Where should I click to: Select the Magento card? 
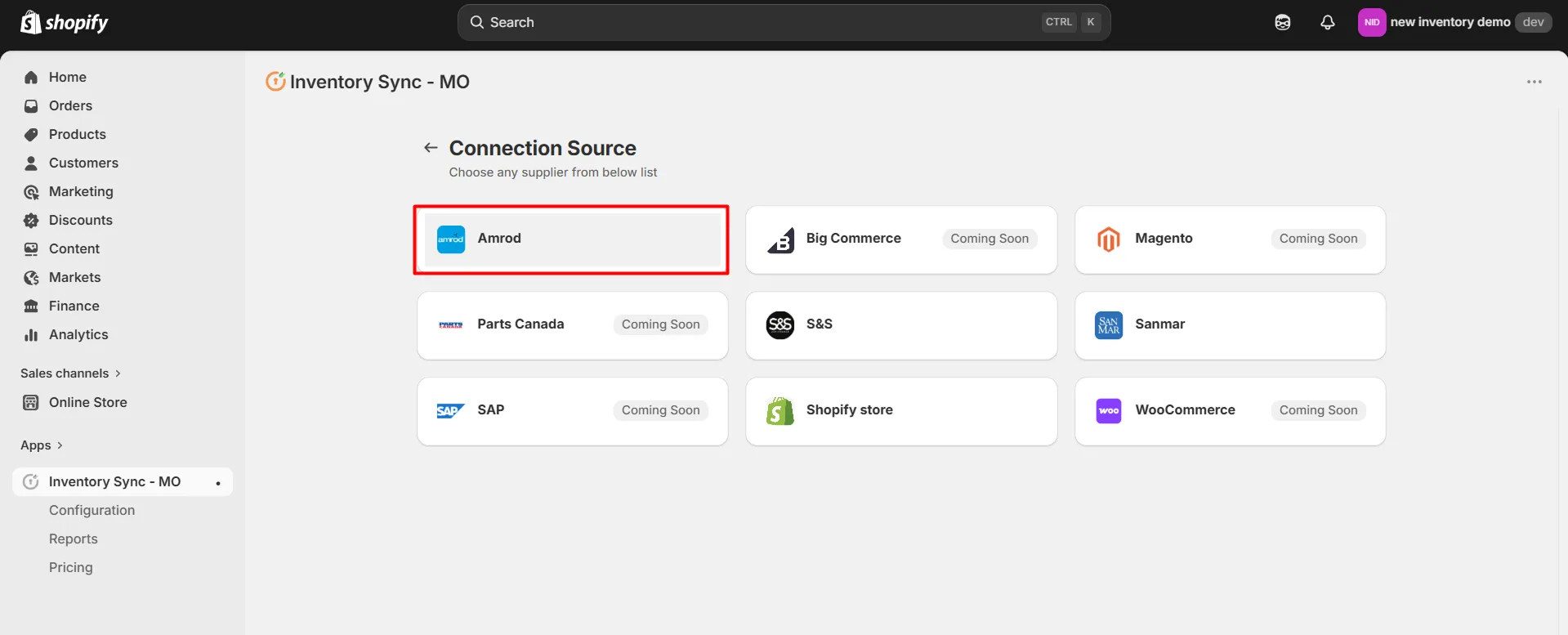[x=1231, y=239]
